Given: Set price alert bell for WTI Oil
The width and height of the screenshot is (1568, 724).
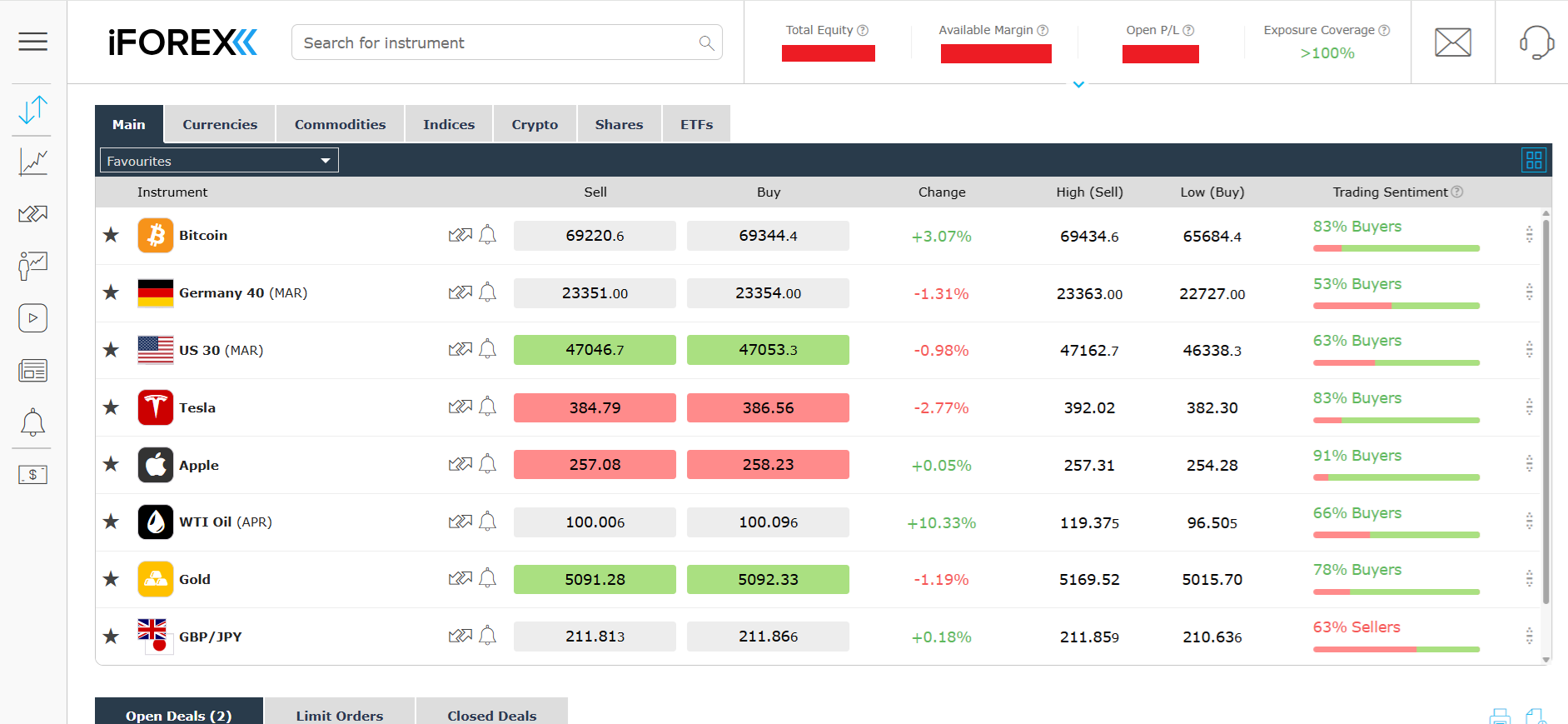Looking at the screenshot, I should click(x=488, y=522).
